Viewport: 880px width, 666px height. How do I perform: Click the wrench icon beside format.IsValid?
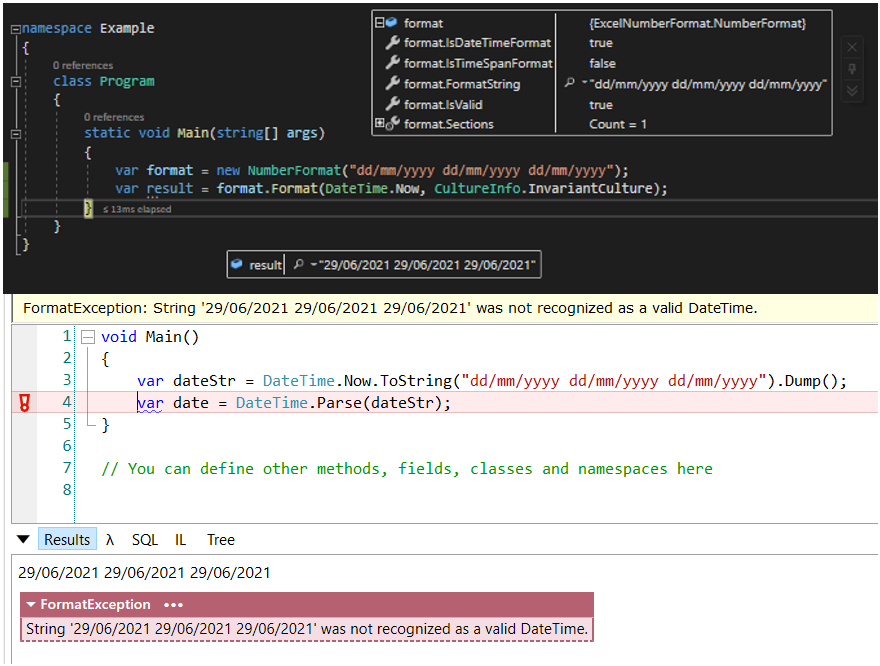393,103
